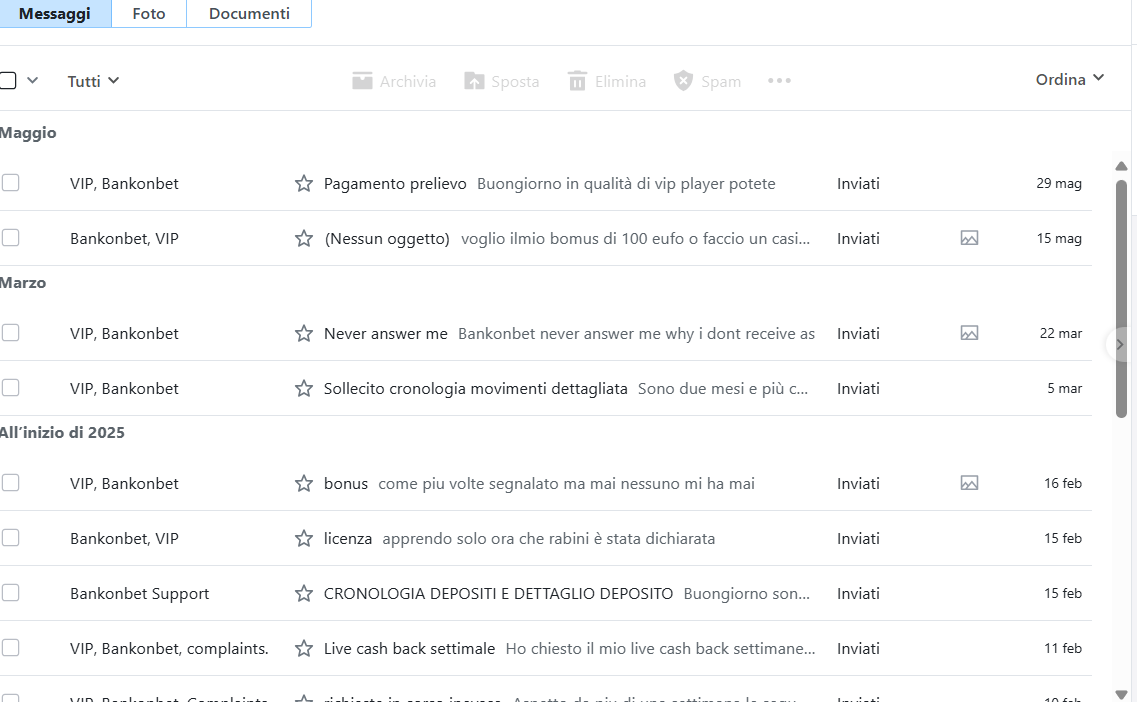The height and width of the screenshot is (702, 1137).
Task: Click image attachment icon on 'bonus' email
Action: [969, 484]
